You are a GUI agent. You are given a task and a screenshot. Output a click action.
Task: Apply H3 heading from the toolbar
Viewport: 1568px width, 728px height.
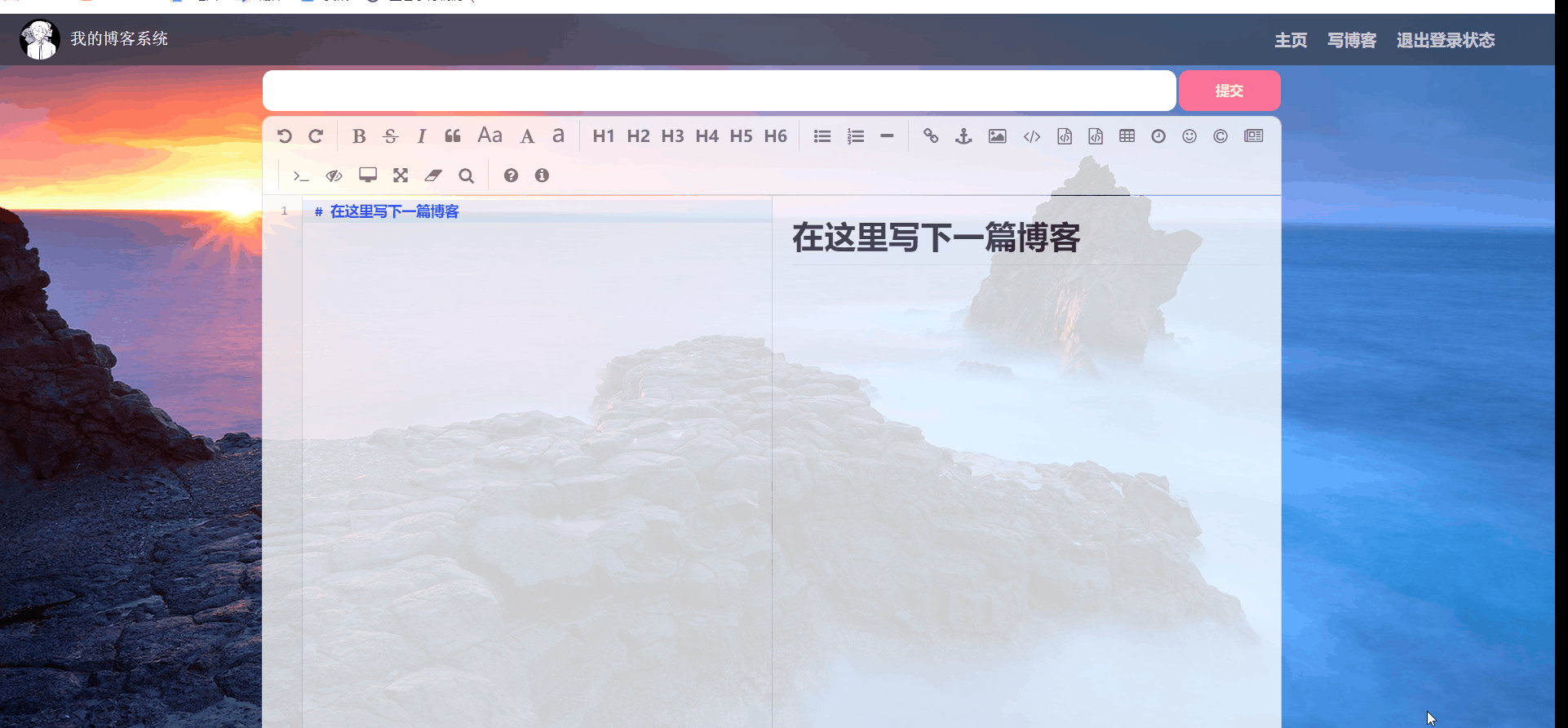[x=672, y=136]
